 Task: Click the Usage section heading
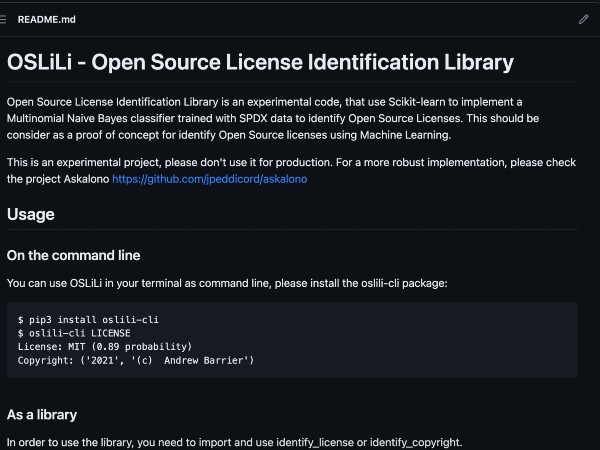31,214
